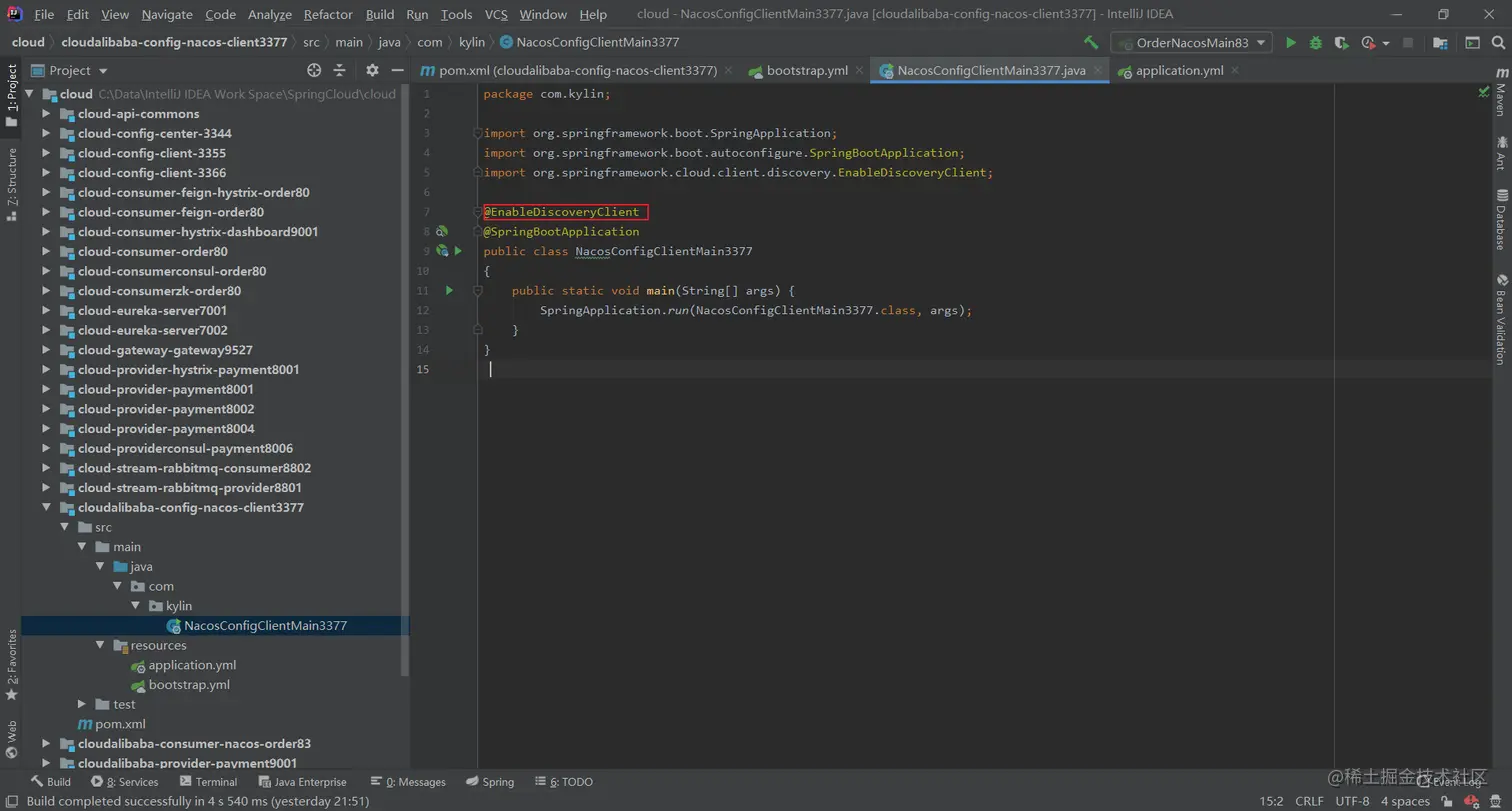
Task: Open the Terminal tool window
Action: pos(207,782)
